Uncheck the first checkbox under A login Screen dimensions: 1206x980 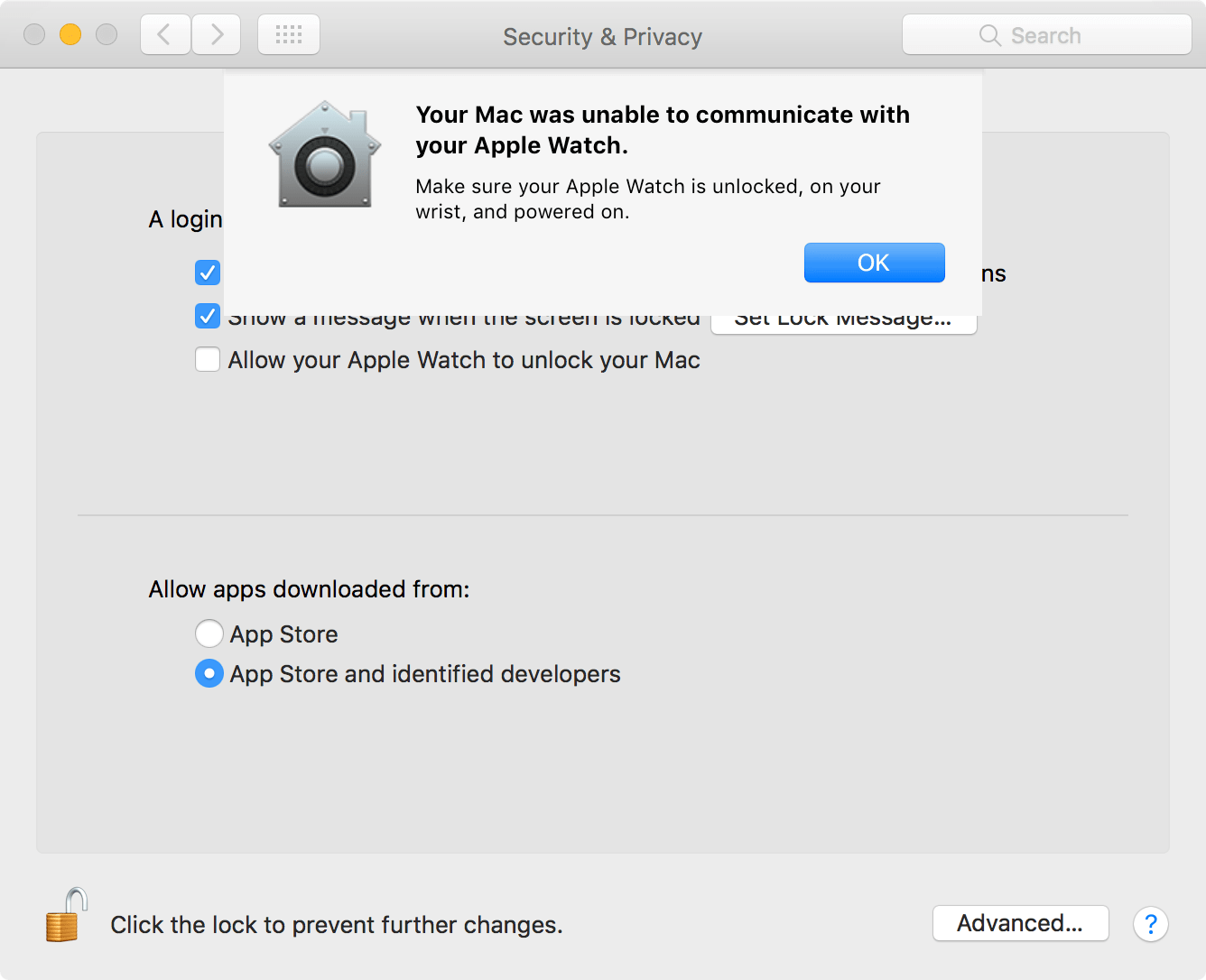[x=208, y=273]
